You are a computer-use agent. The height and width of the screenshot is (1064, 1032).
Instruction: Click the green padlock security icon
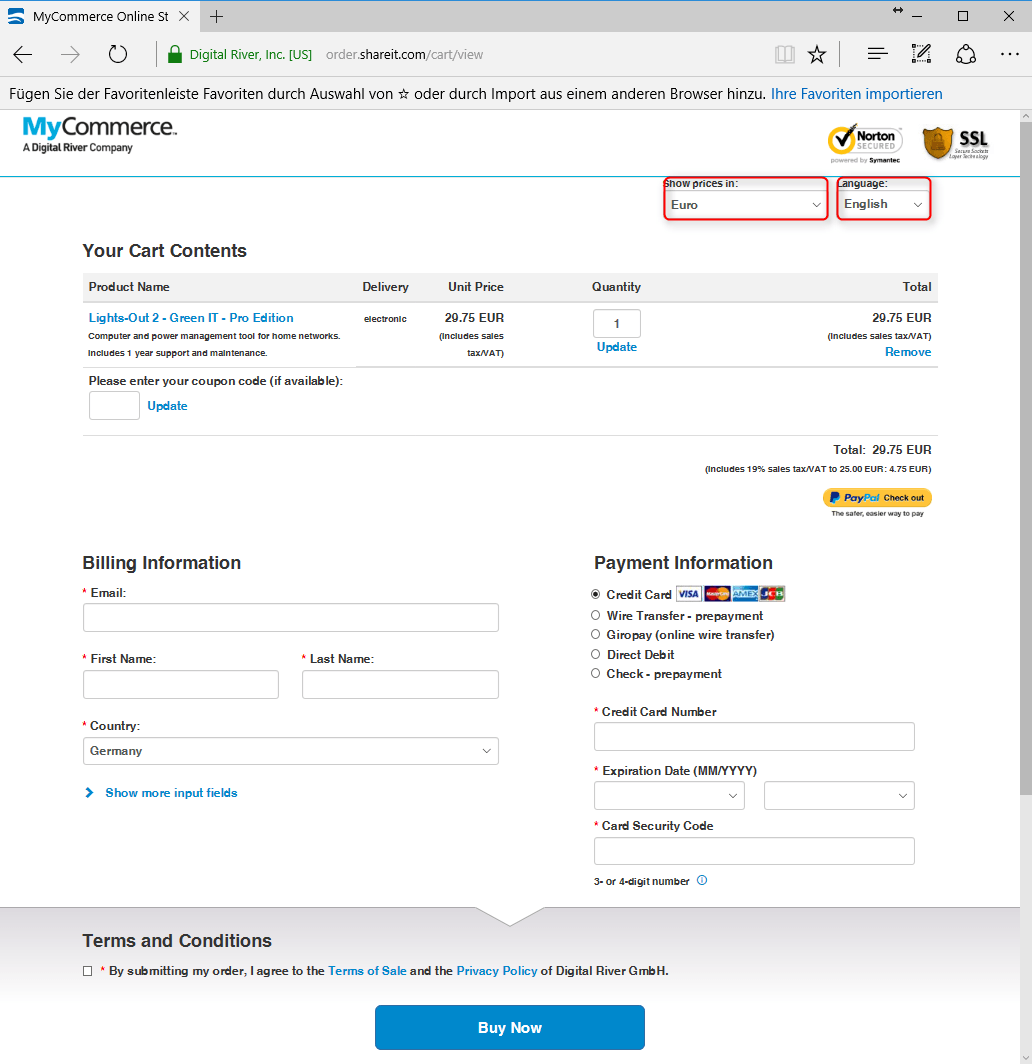[x=174, y=54]
